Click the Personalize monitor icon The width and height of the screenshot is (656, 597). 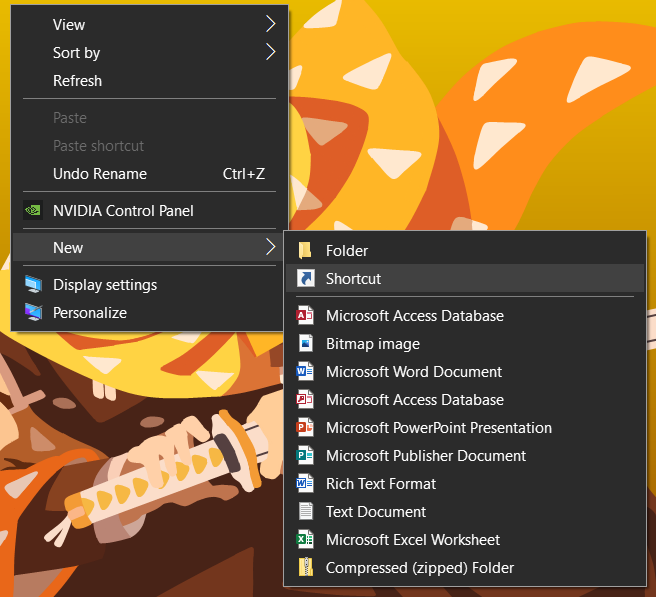tap(33, 313)
